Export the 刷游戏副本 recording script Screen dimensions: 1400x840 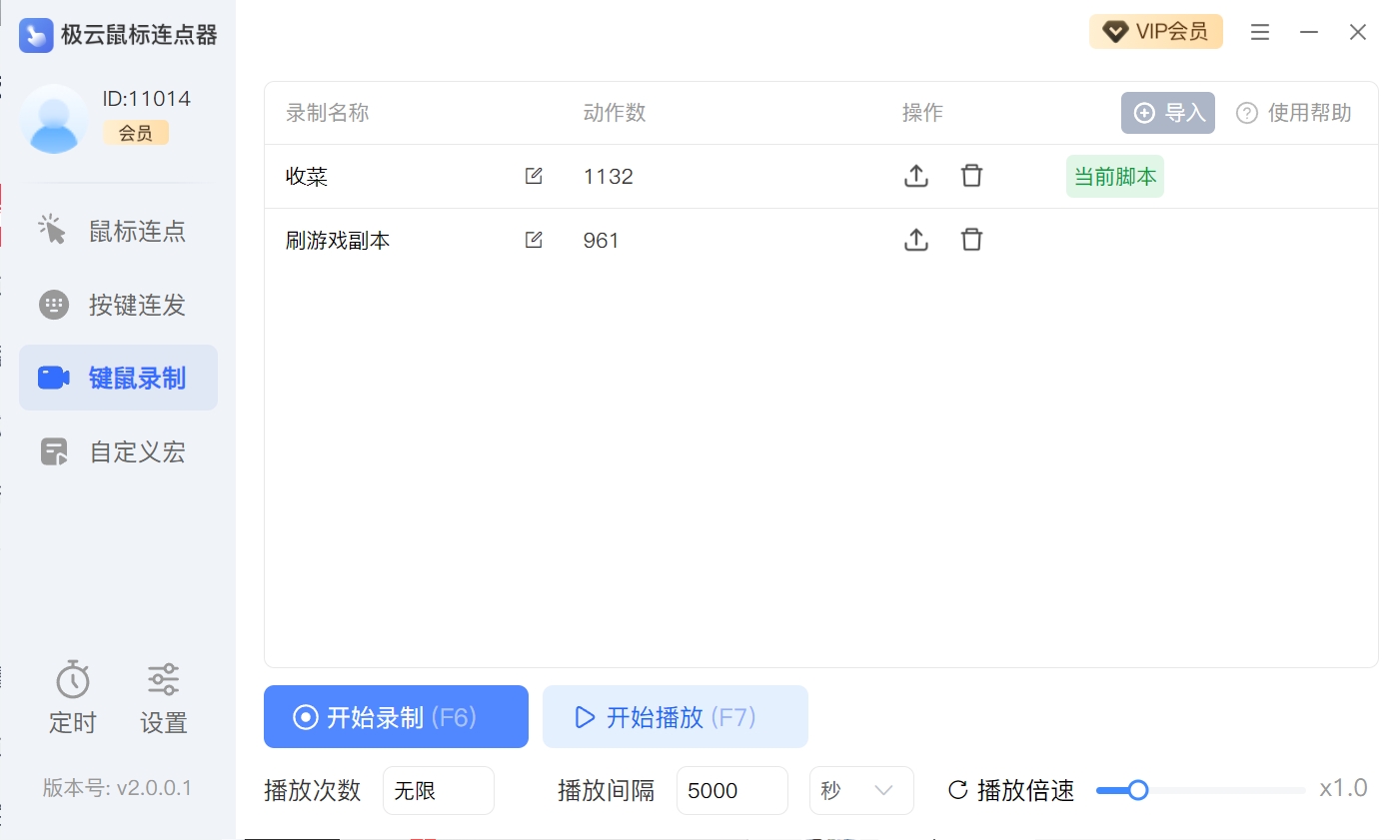(916, 240)
